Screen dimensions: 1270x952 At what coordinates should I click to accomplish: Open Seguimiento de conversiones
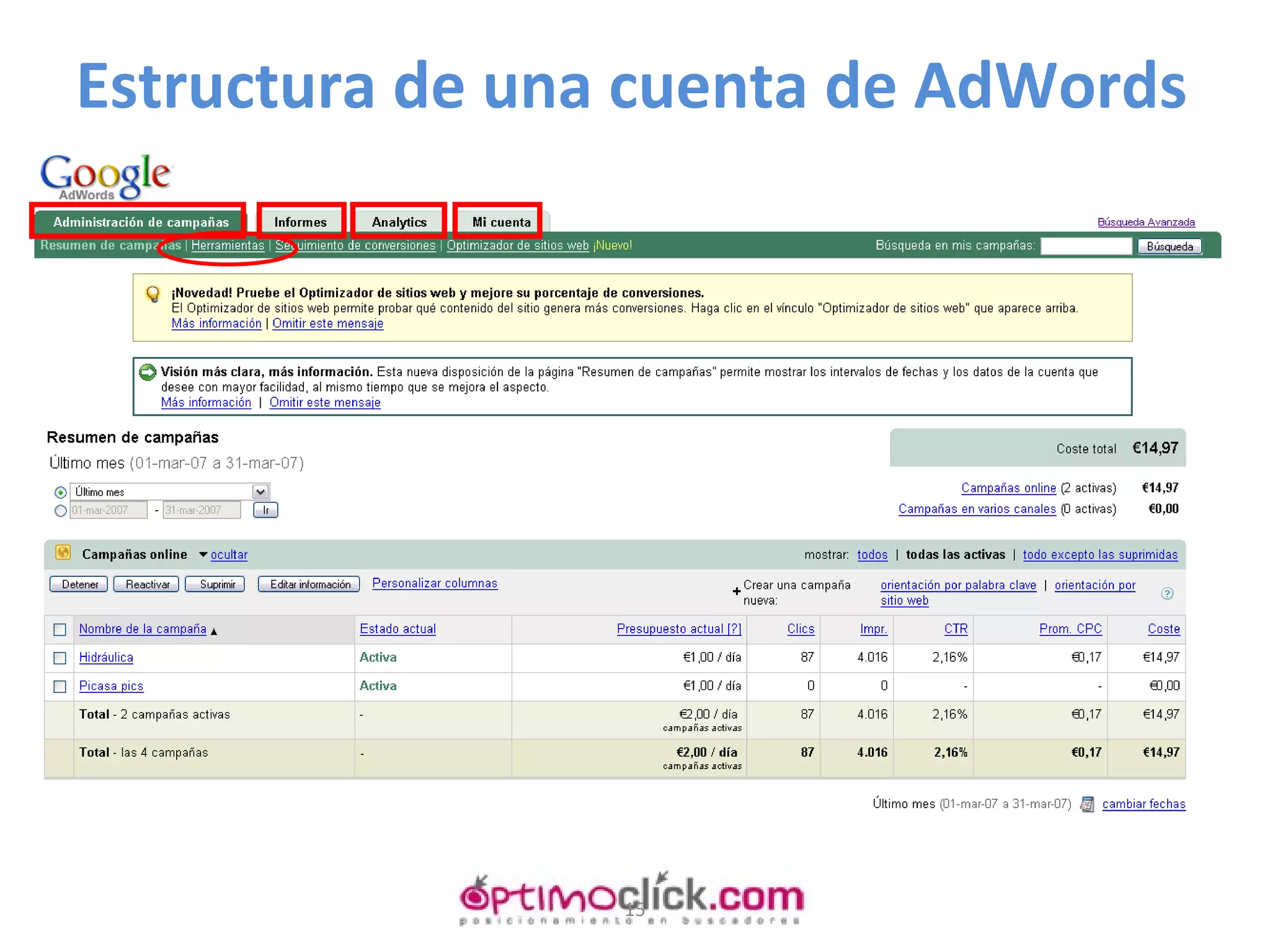pos(355,245)
